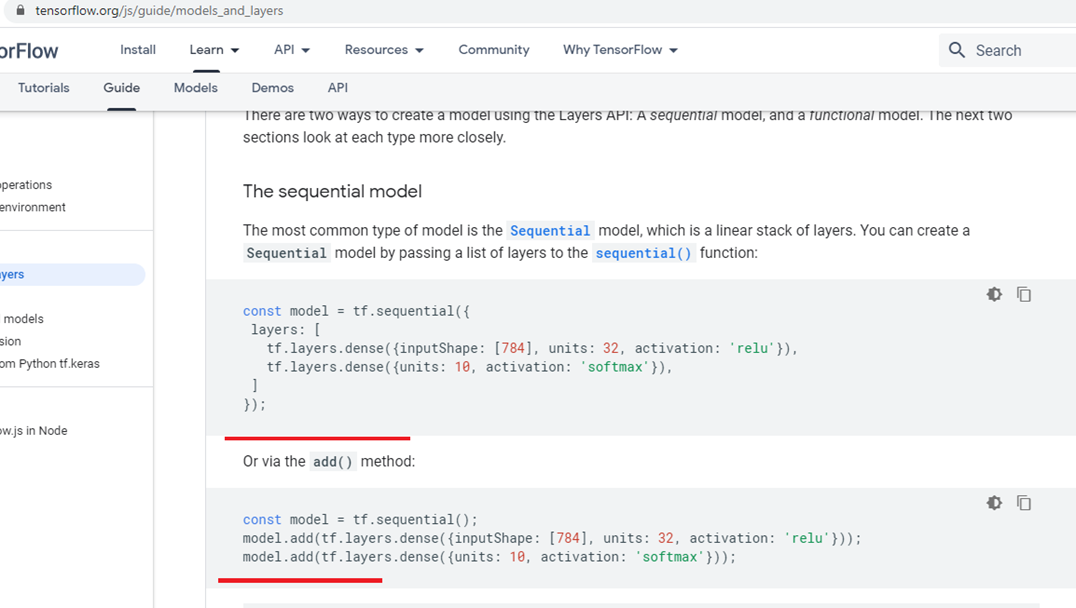
Task: Switch to the Tutorials tab
Action: [x=43, y=88]
